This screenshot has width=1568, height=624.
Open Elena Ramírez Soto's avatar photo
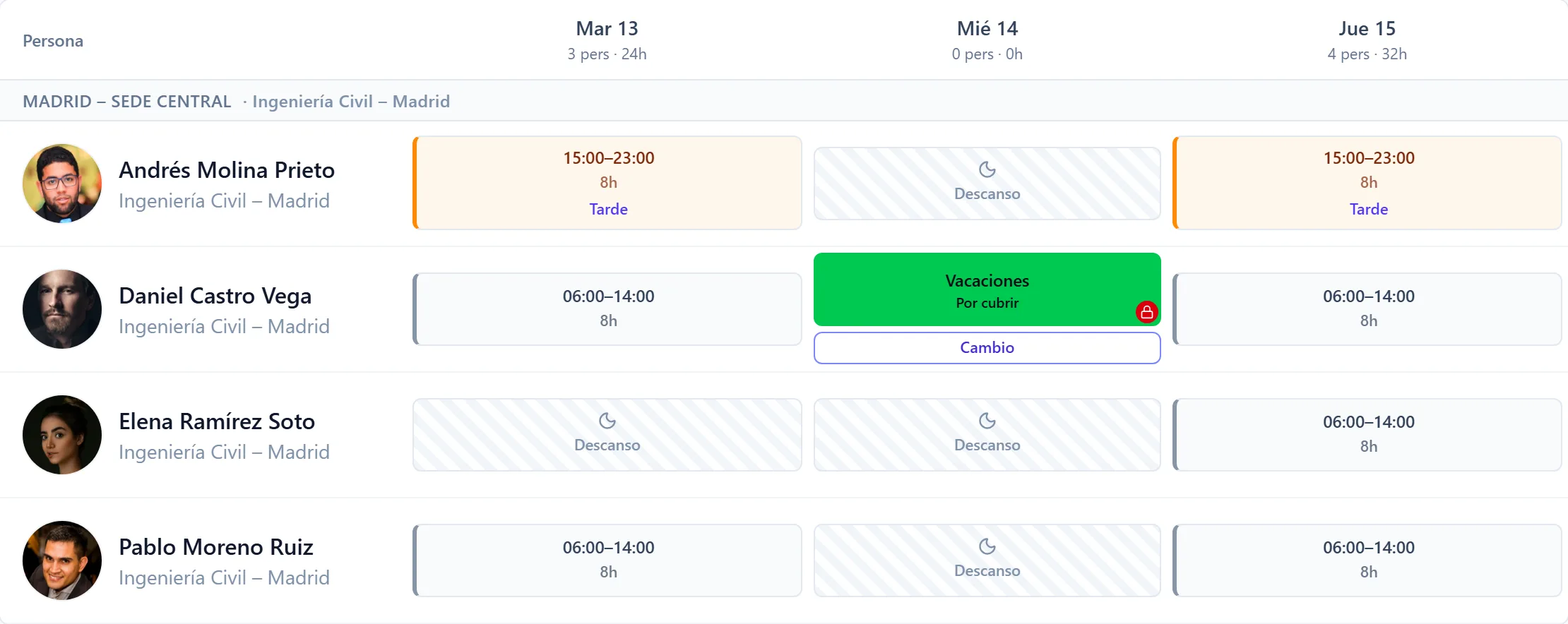(x=62, y=435)
